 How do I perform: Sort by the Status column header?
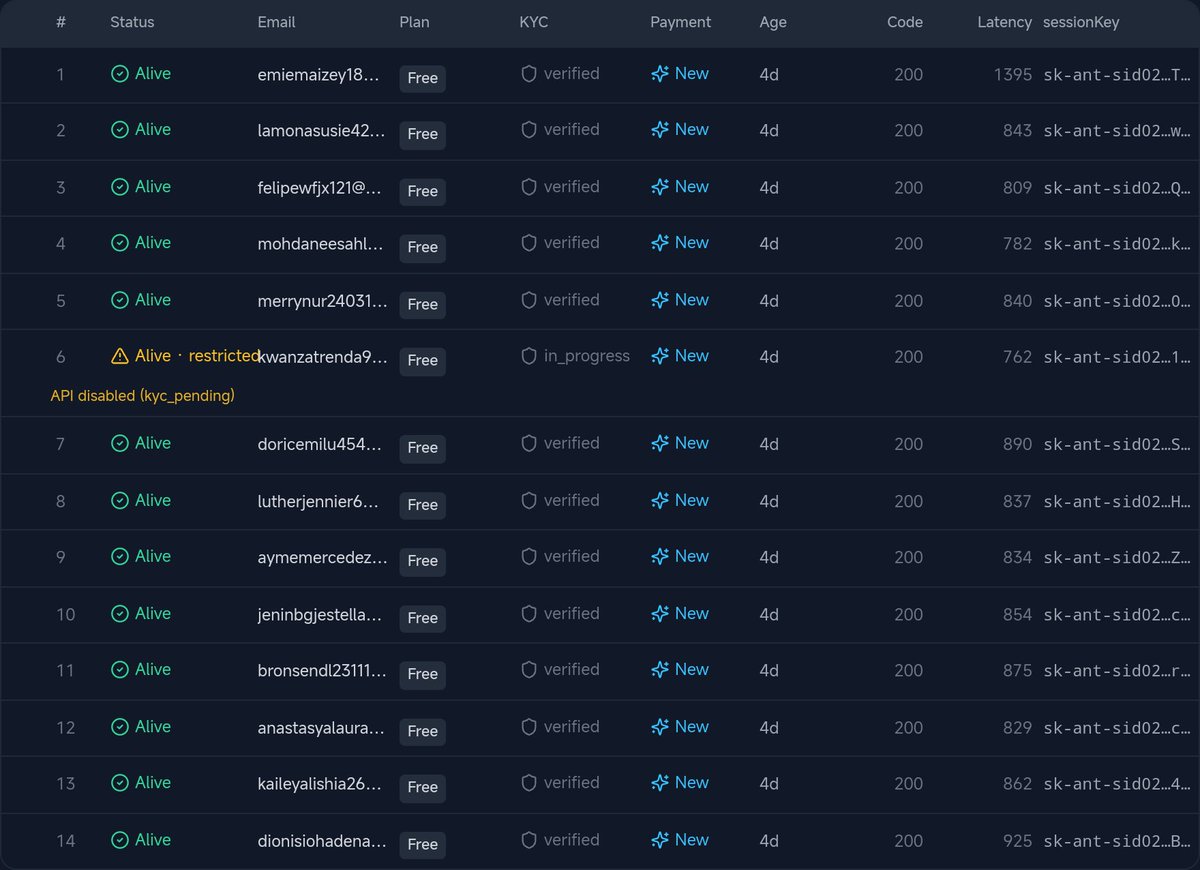tap(132, 22)
